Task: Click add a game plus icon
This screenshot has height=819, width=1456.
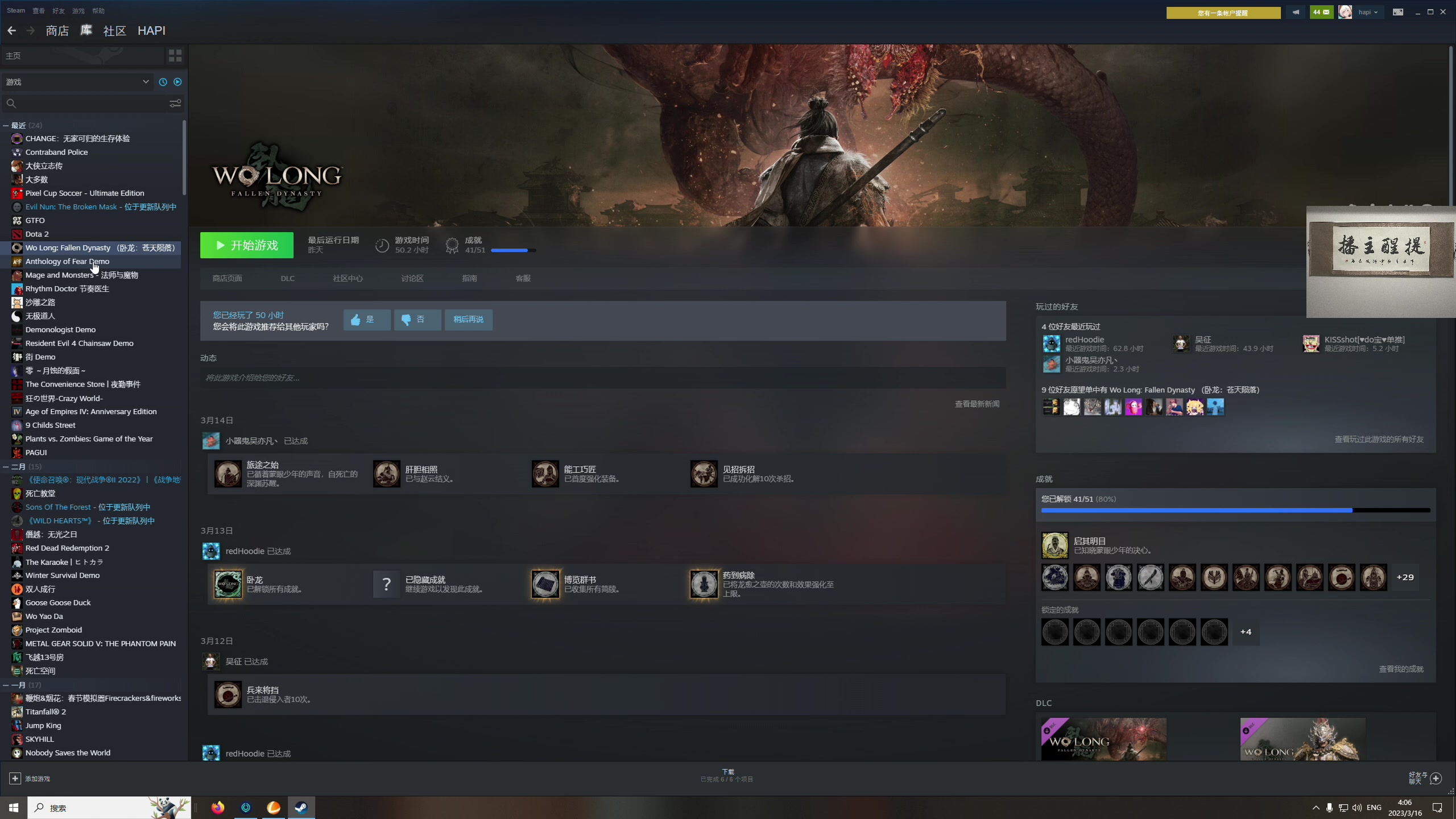Action: point(15,778)
